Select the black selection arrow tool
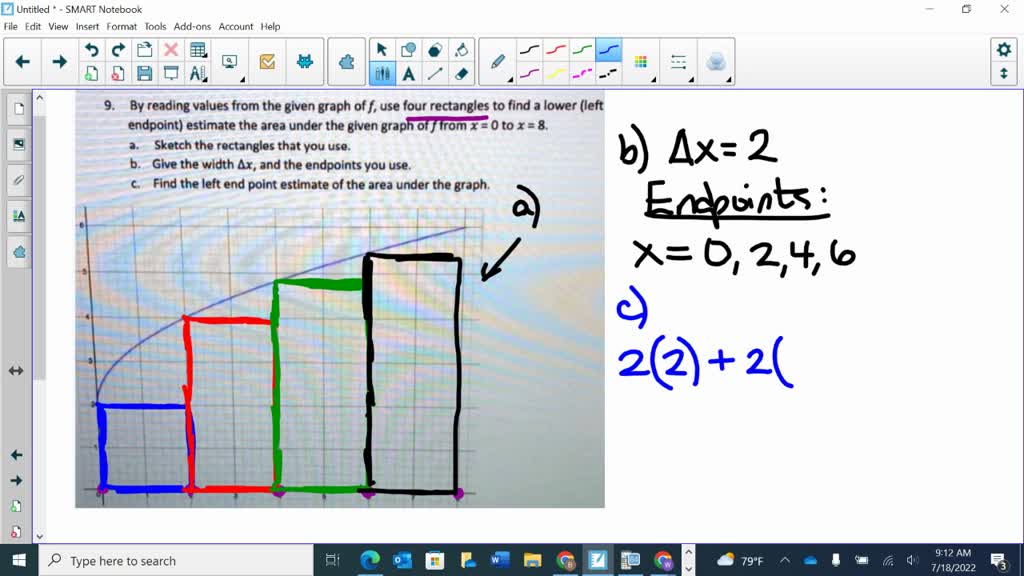 383,48
